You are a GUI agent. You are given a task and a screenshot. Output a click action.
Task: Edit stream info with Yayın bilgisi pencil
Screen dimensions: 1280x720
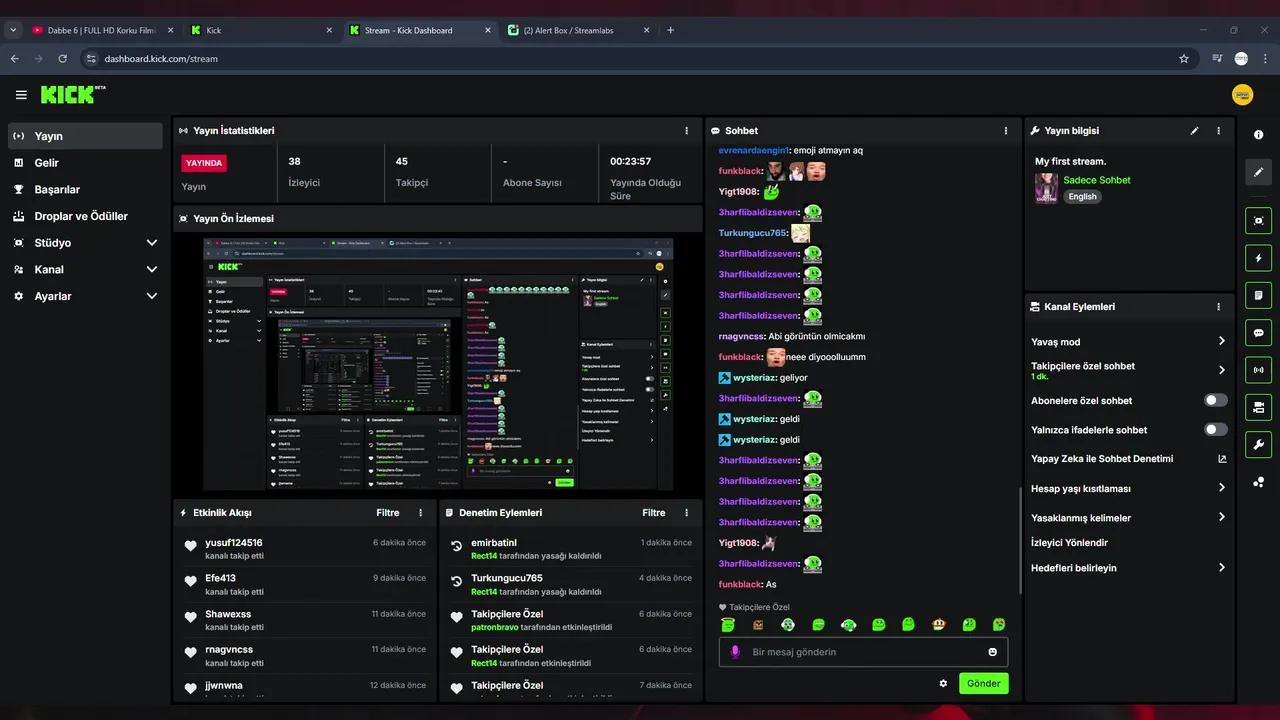tap(1194, 131)
